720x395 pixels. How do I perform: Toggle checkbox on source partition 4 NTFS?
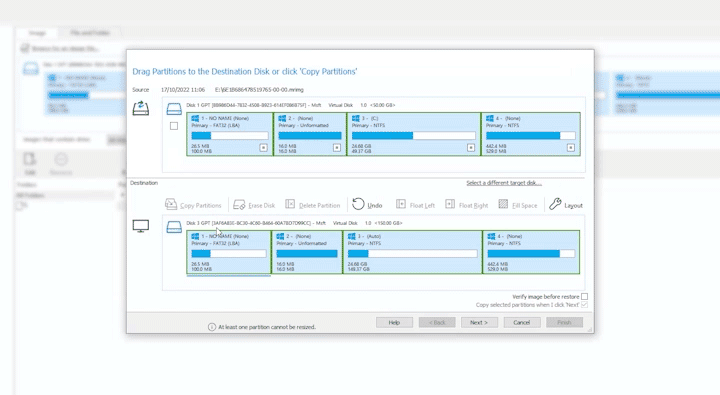tap(570, 147)
